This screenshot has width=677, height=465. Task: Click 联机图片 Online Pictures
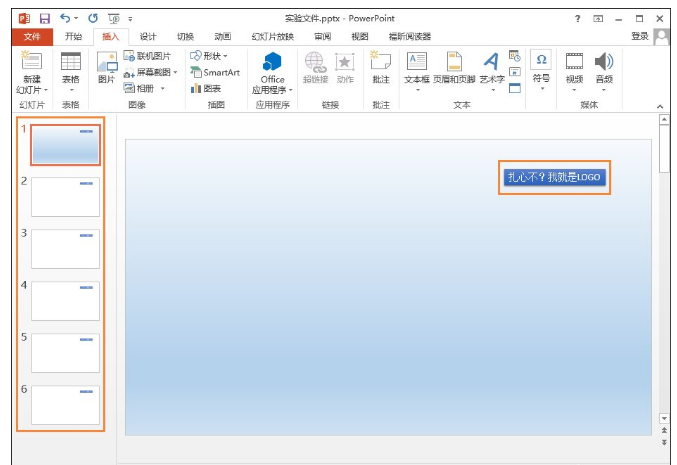point(147,56)
